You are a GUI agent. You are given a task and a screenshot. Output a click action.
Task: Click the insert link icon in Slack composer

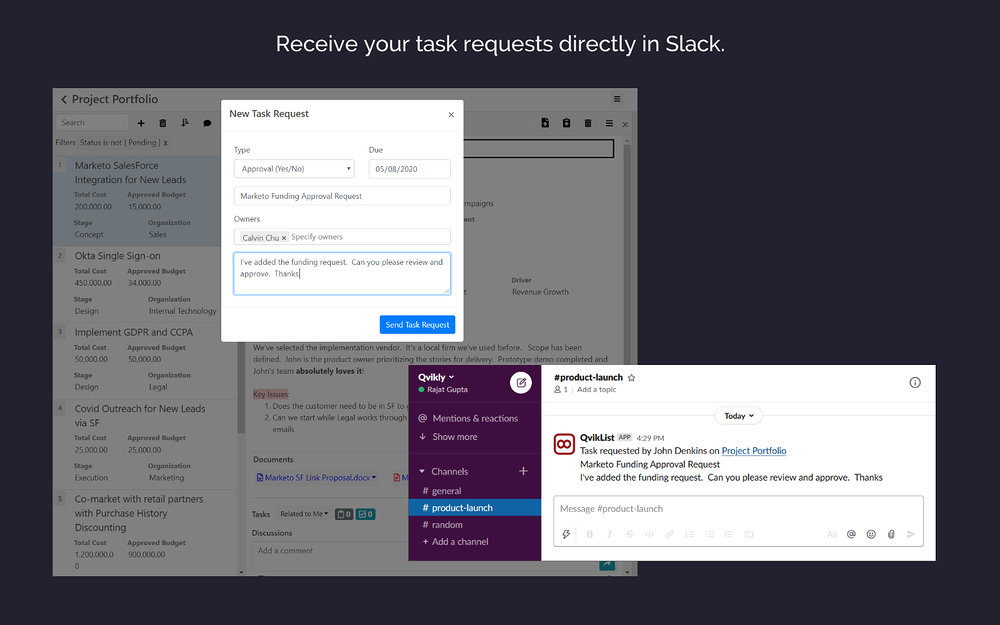669,534
